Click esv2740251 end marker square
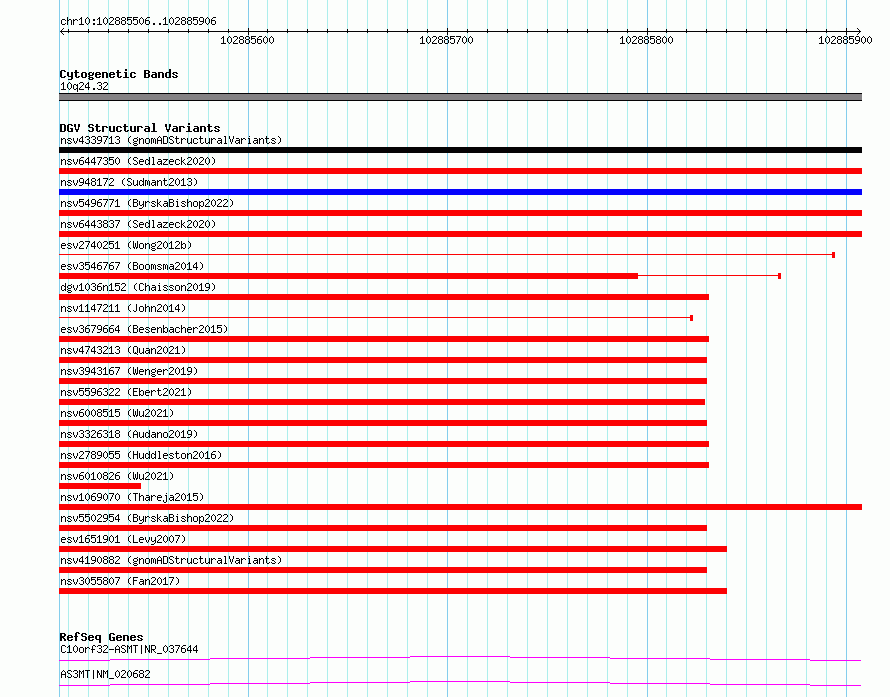Image resolution: width=890 pixels, height=697 pixels. click(833, 255)
